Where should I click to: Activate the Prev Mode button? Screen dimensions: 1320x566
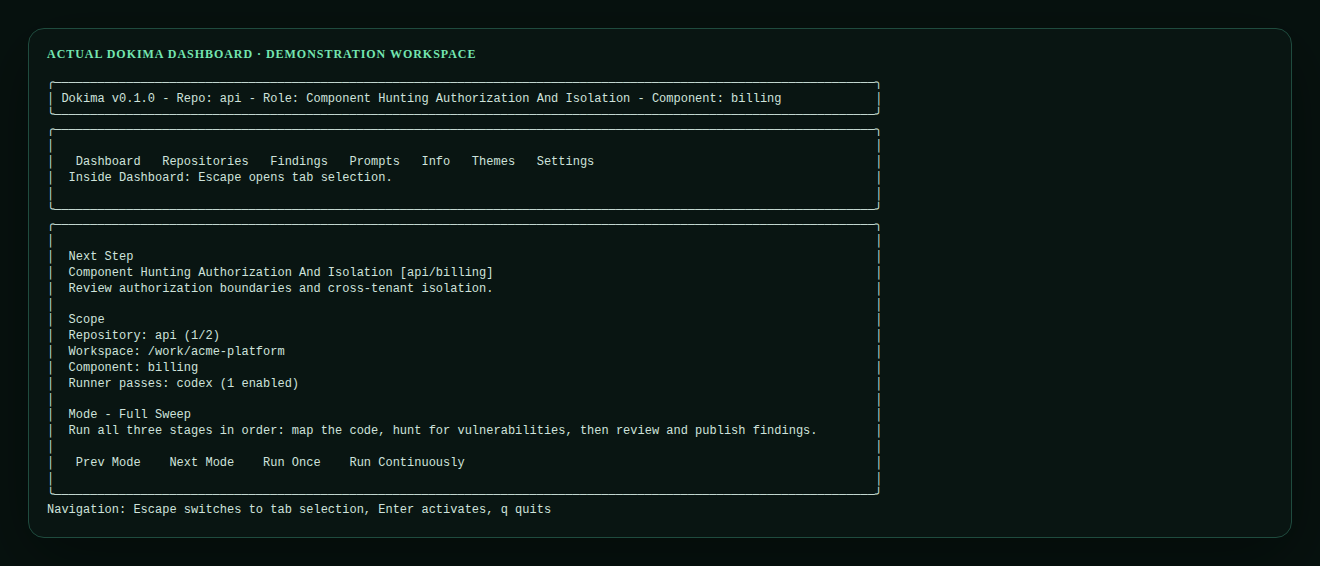point(108,462)
